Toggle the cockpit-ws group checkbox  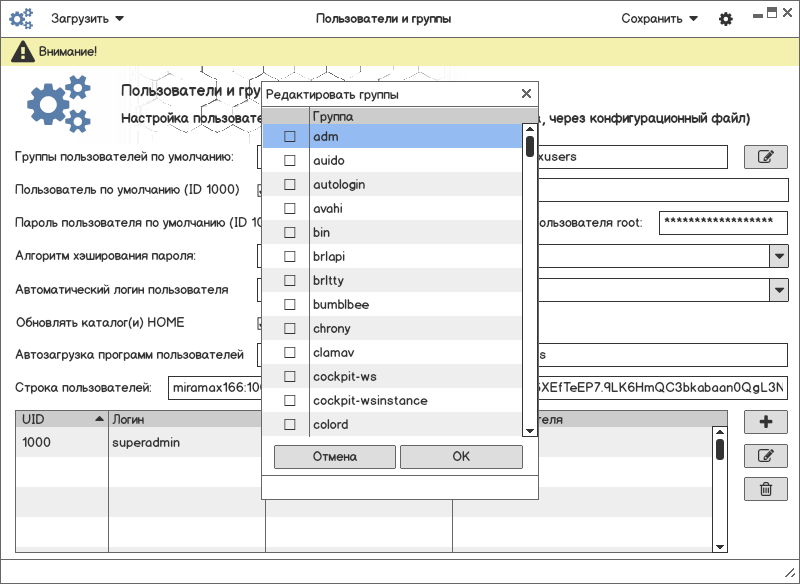tap(290, 376)
